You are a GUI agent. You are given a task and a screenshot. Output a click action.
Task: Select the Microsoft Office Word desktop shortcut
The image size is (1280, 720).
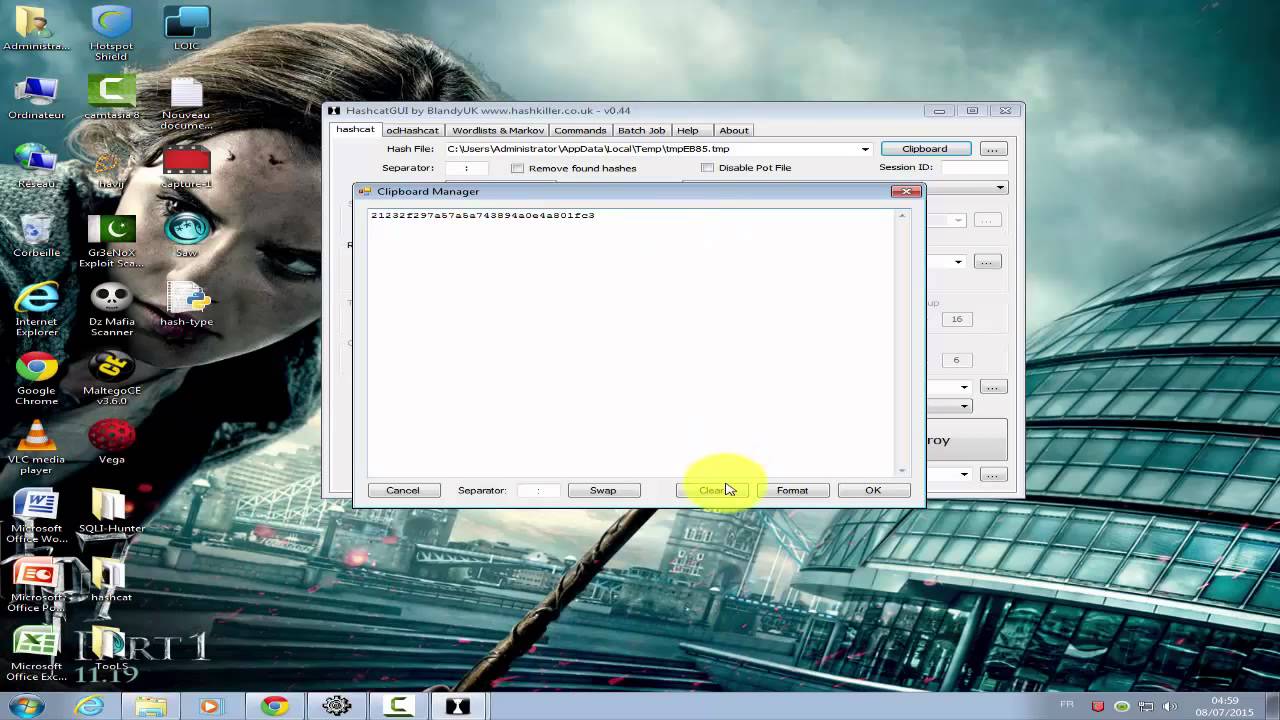point(36,516)
